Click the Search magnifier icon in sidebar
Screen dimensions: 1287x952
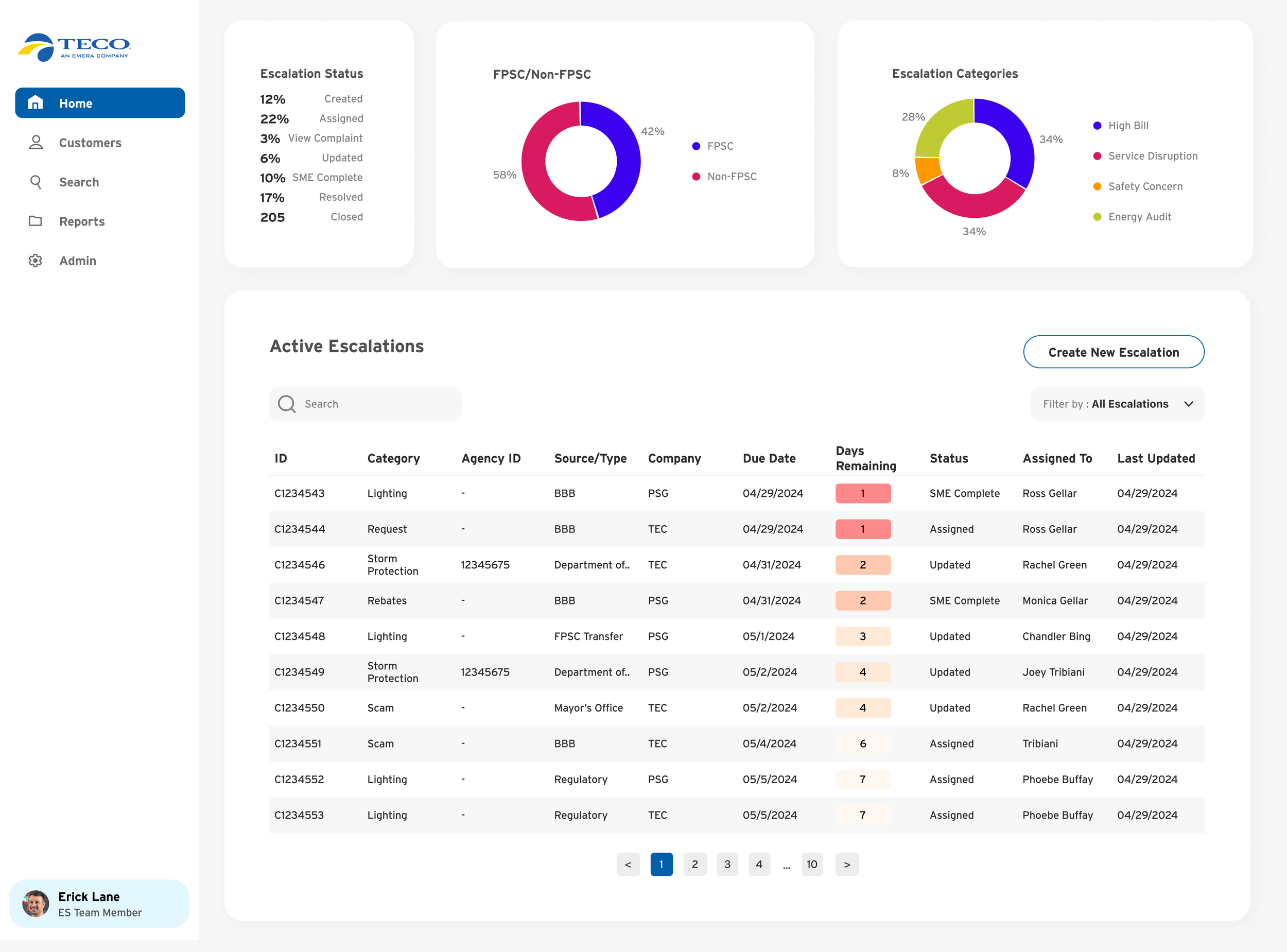(36, 182)
